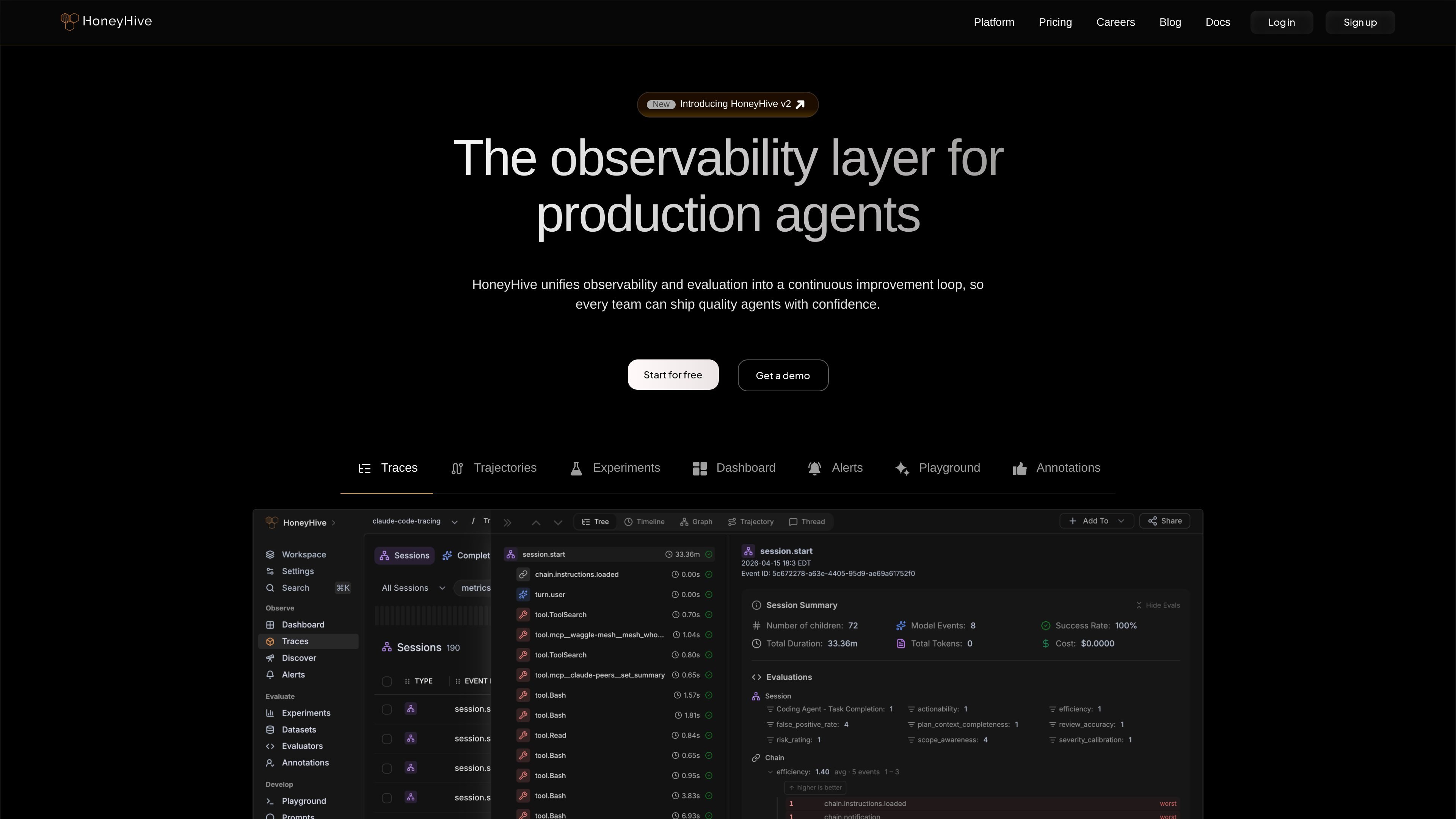
Task: Click the down arrow to next event
Action: (x=558, y=523)
